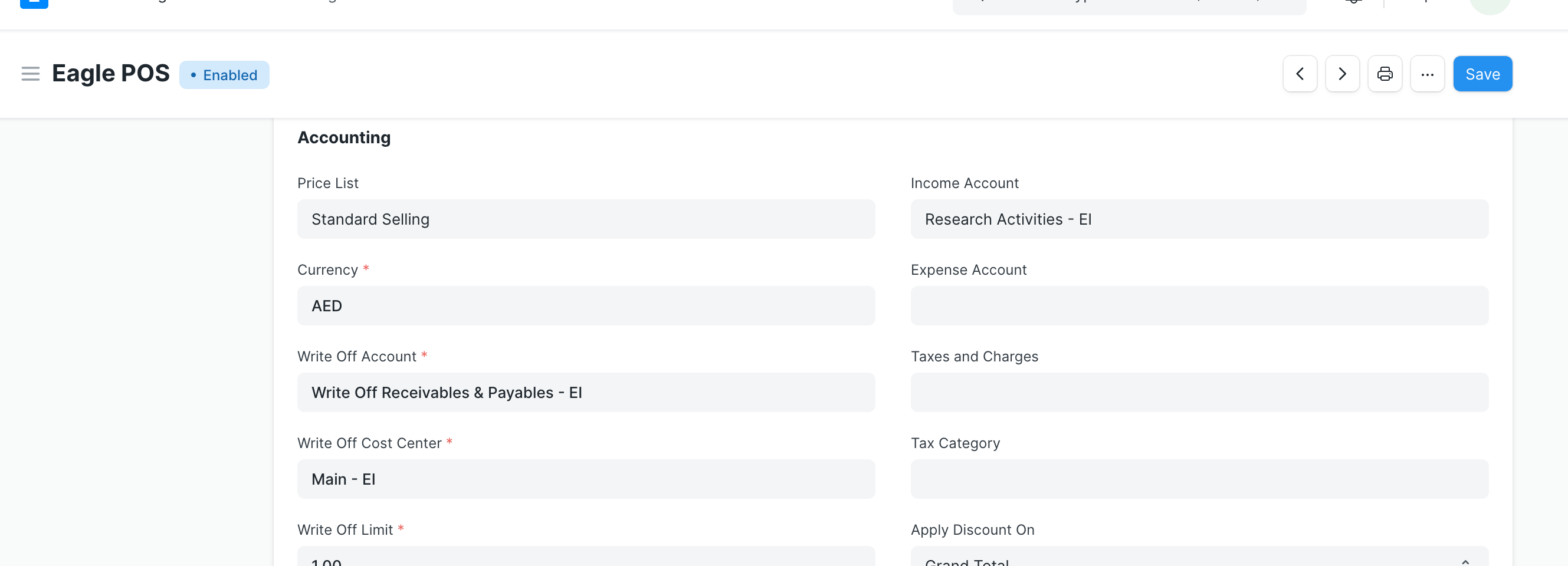Open the Income Account field dropdown
Viewport: 1568px width, 566px height.
1199,219
